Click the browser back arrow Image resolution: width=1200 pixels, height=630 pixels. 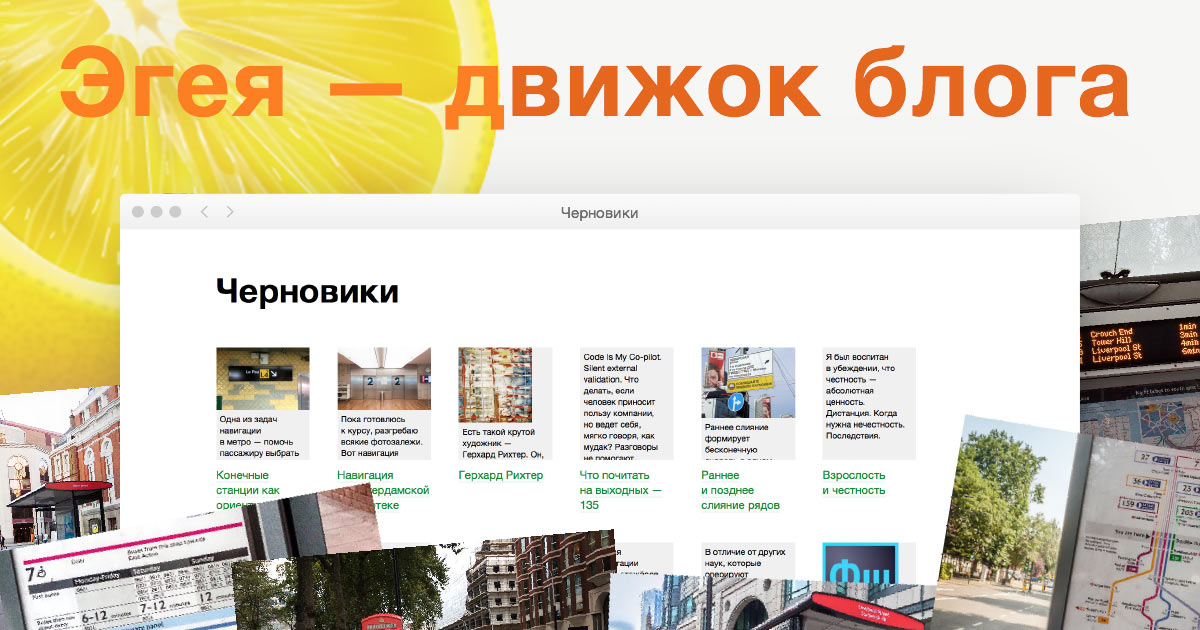[204, 212]
